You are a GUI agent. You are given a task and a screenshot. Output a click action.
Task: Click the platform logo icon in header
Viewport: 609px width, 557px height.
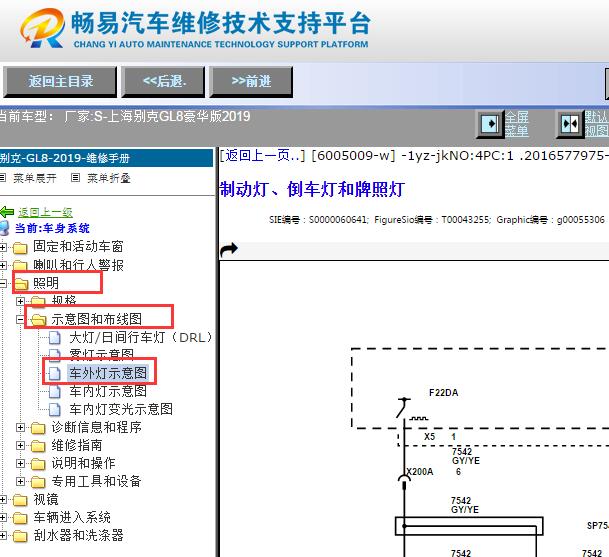point(42,28)
